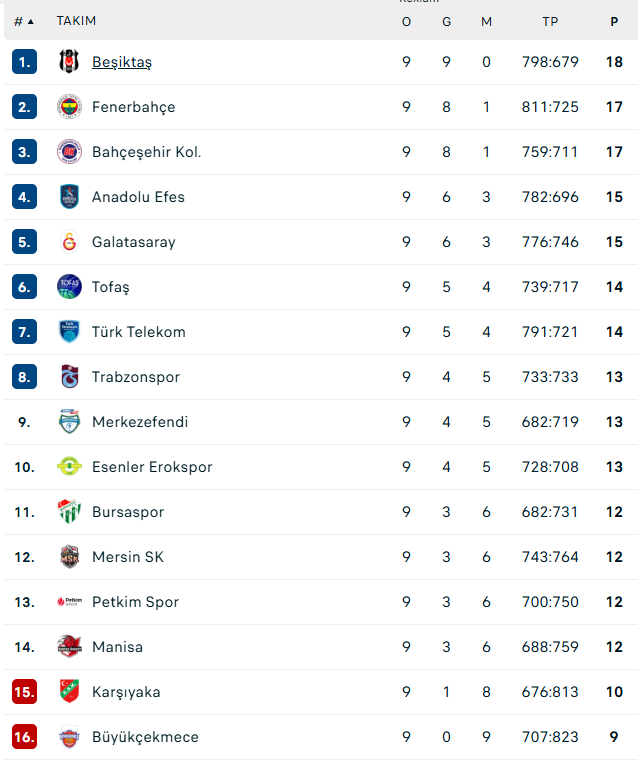Click the red rank 16 badge
The height and width of the screenshot is (760, 638).
click(x=24, y=737)
